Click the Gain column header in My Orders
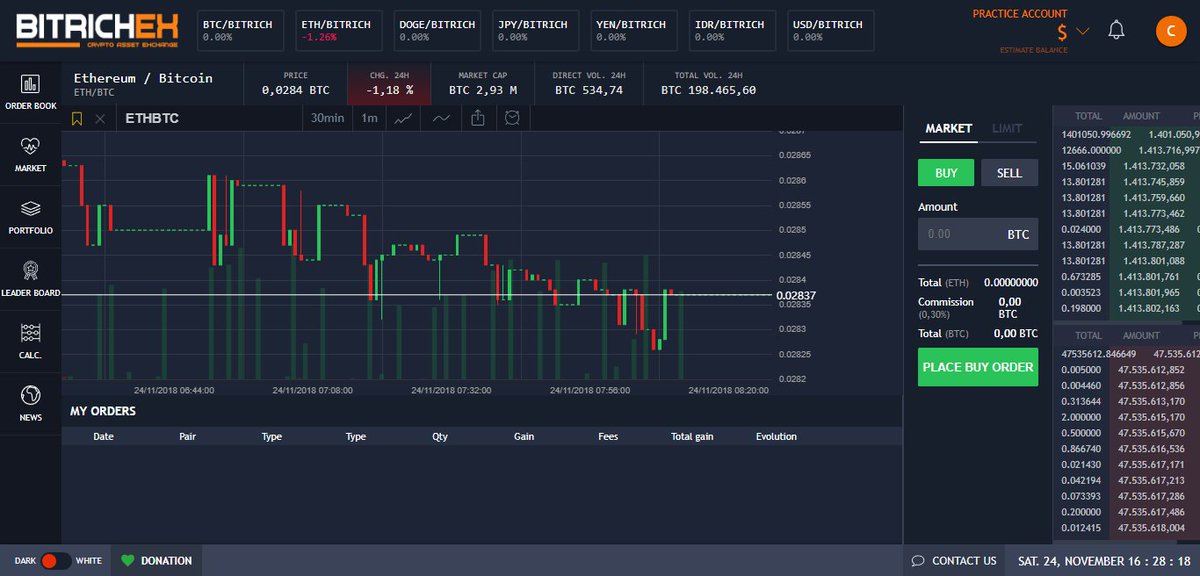The width and height of the screenshot is (1200, 576). 524,437
